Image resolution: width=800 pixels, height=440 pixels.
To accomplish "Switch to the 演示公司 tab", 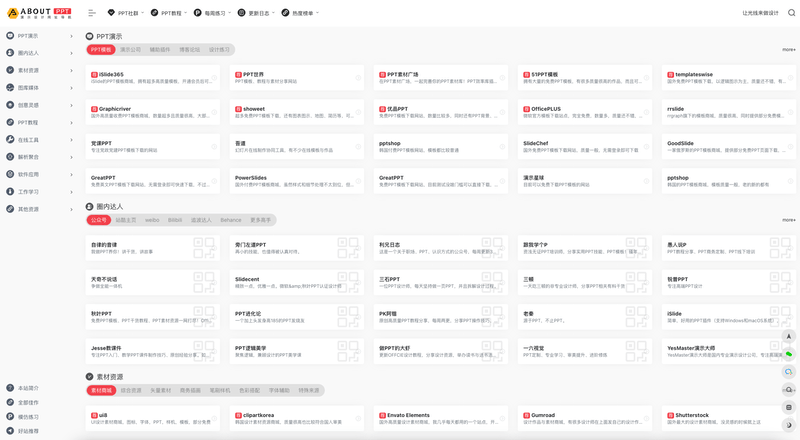I will coord(130,50).
